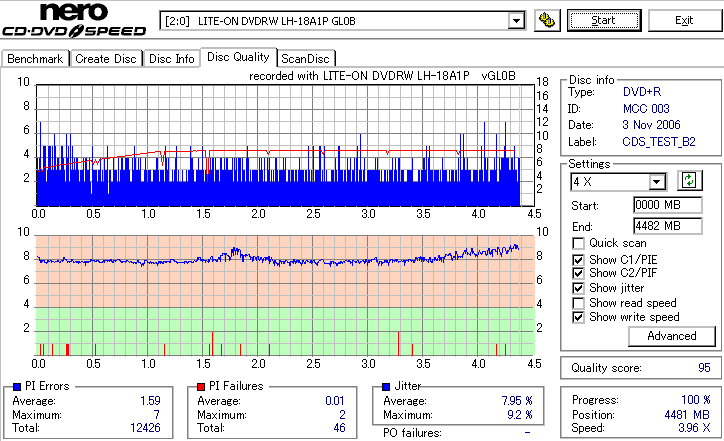Click the blue PI Errors legend square
The image size is (724, 441).
click(17, 387)
